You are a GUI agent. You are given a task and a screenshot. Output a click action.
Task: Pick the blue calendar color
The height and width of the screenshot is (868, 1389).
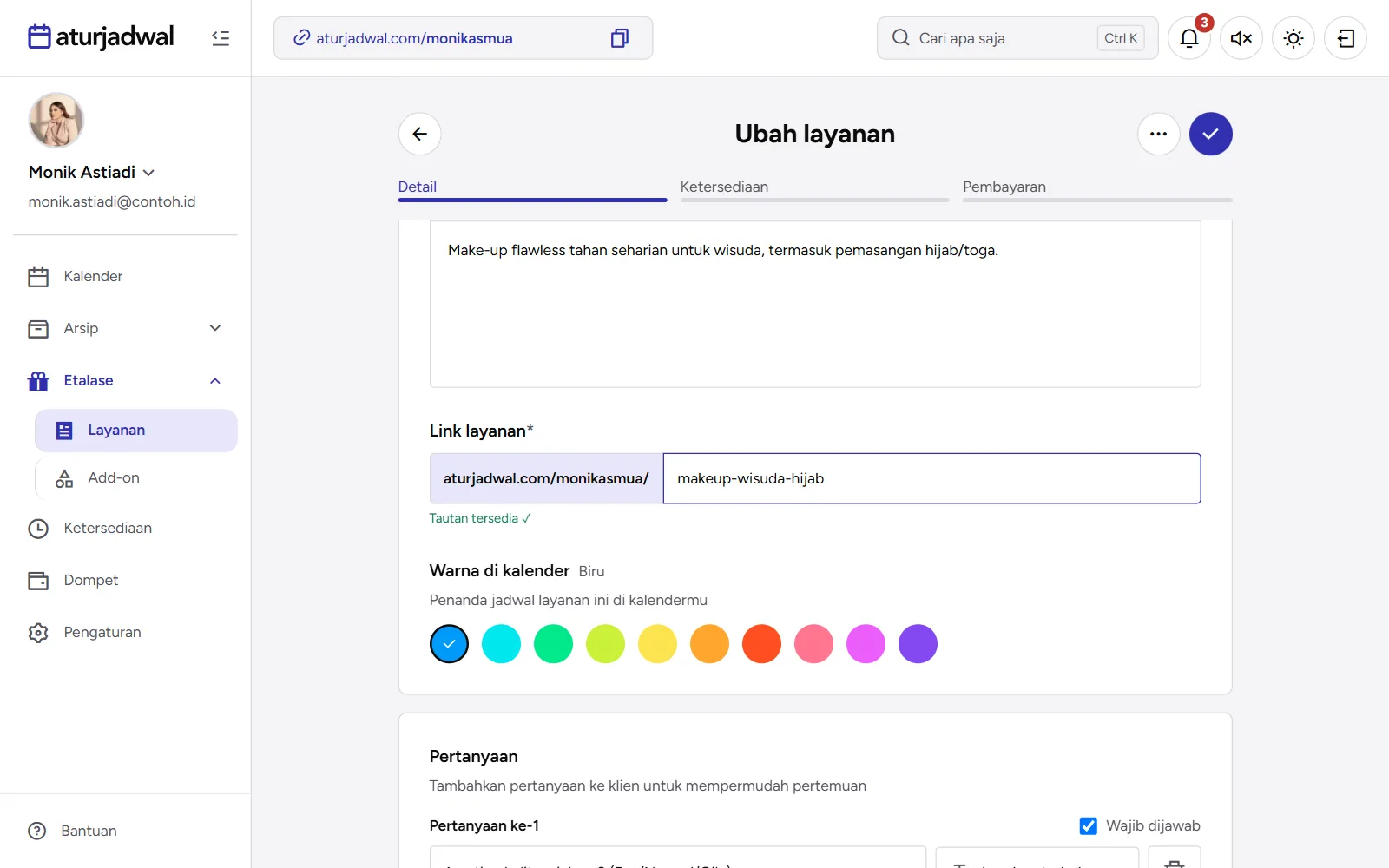449,644
